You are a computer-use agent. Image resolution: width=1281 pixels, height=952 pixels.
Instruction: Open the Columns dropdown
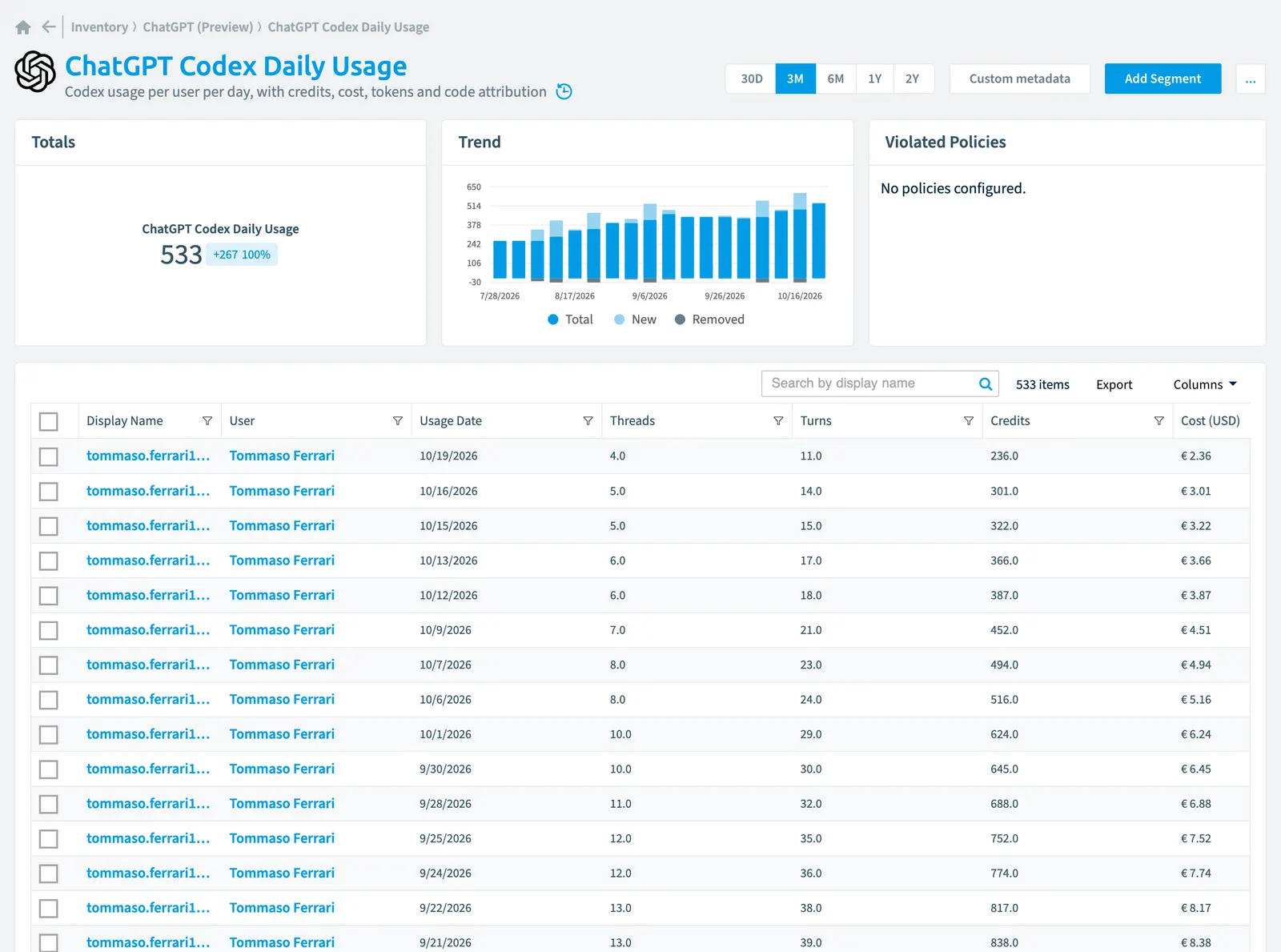(1205, 384)
